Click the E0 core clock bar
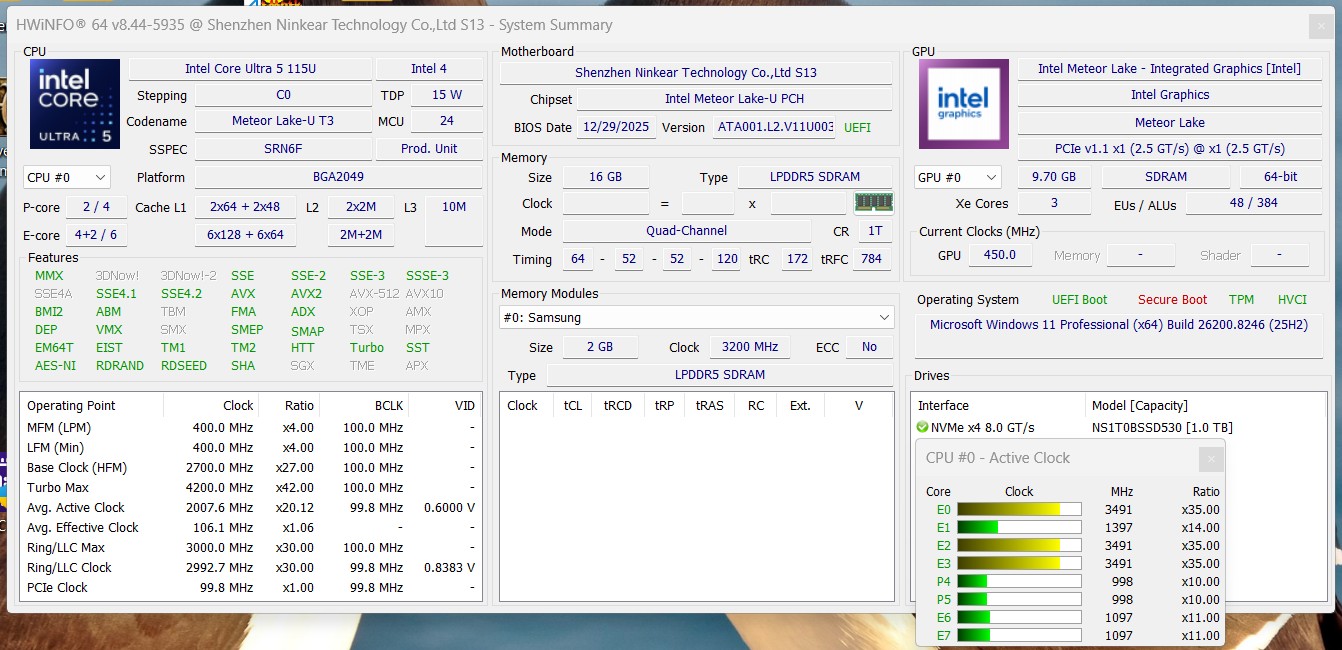Viewport: 1342px width, 650px height. [1019, 509]
